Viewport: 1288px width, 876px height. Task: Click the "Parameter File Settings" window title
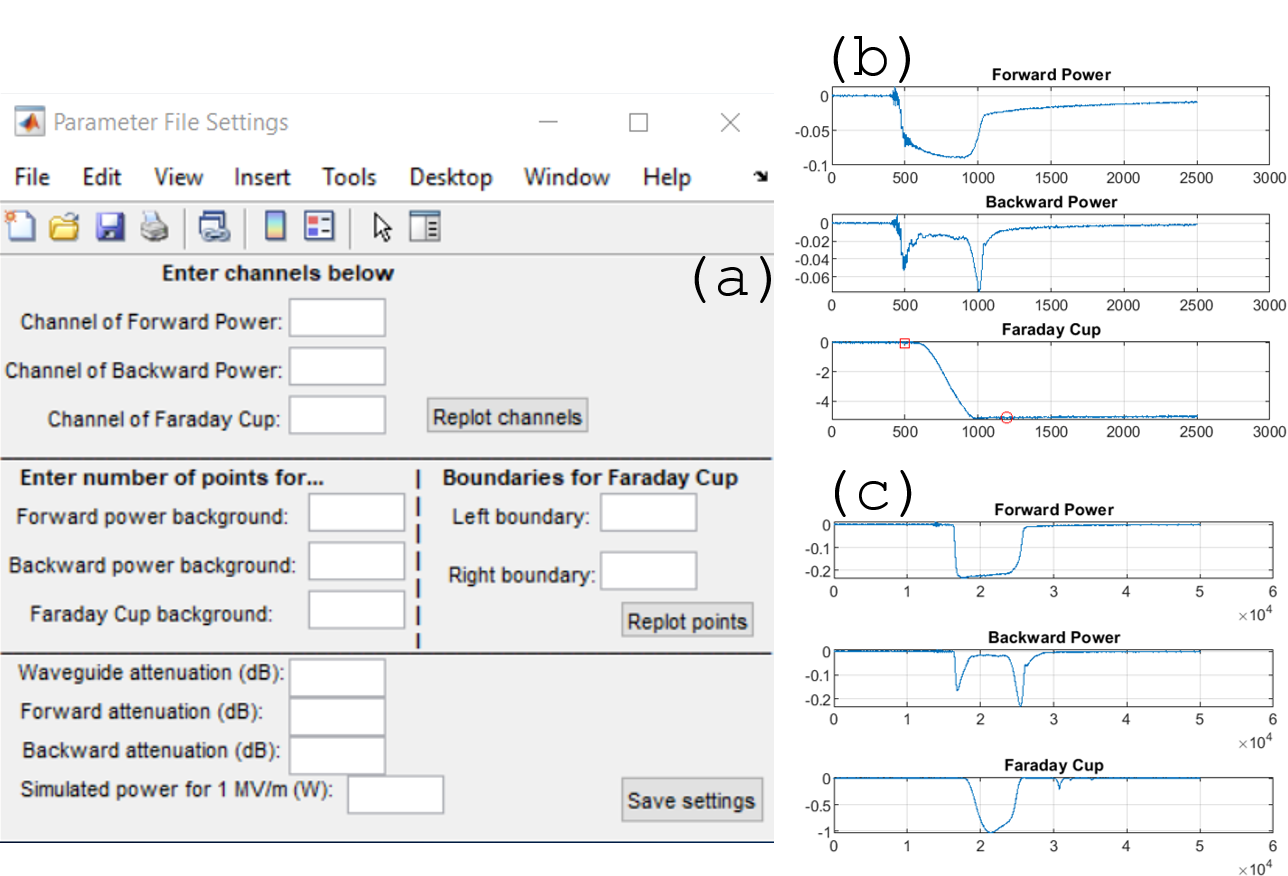click(x=171, y=122)
